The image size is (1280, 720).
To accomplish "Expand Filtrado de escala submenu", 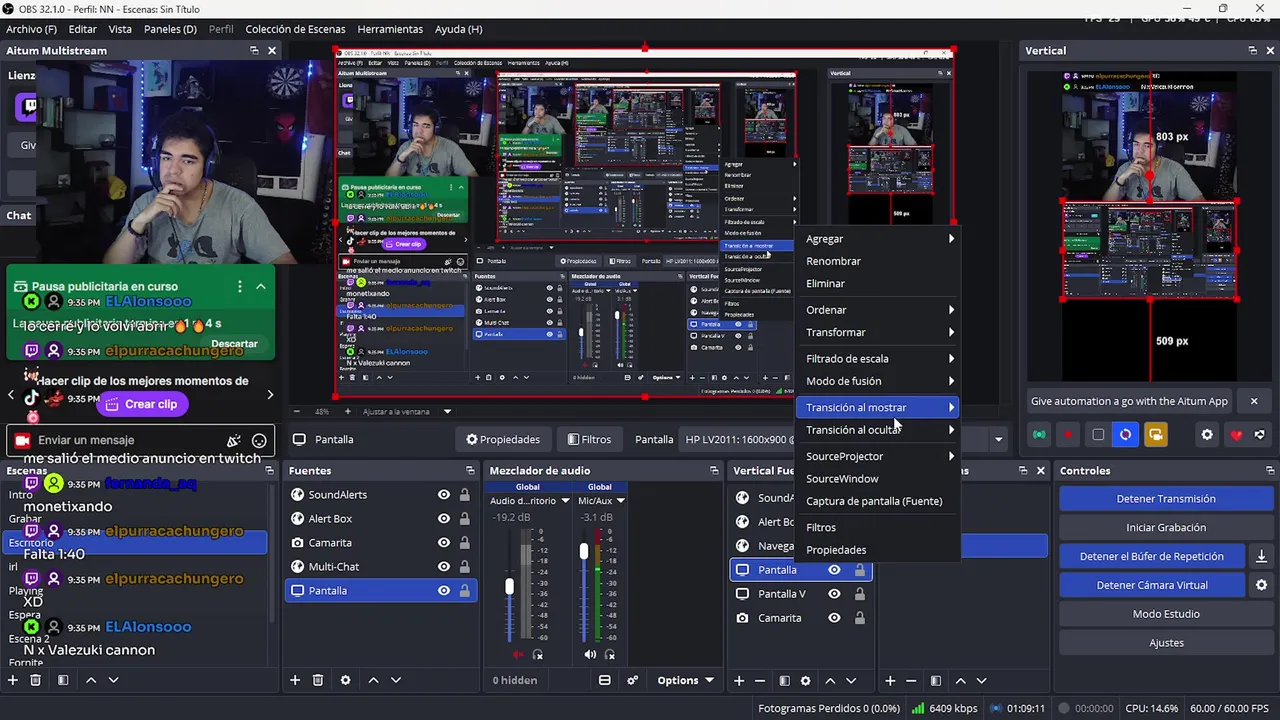I will point(877,358).
